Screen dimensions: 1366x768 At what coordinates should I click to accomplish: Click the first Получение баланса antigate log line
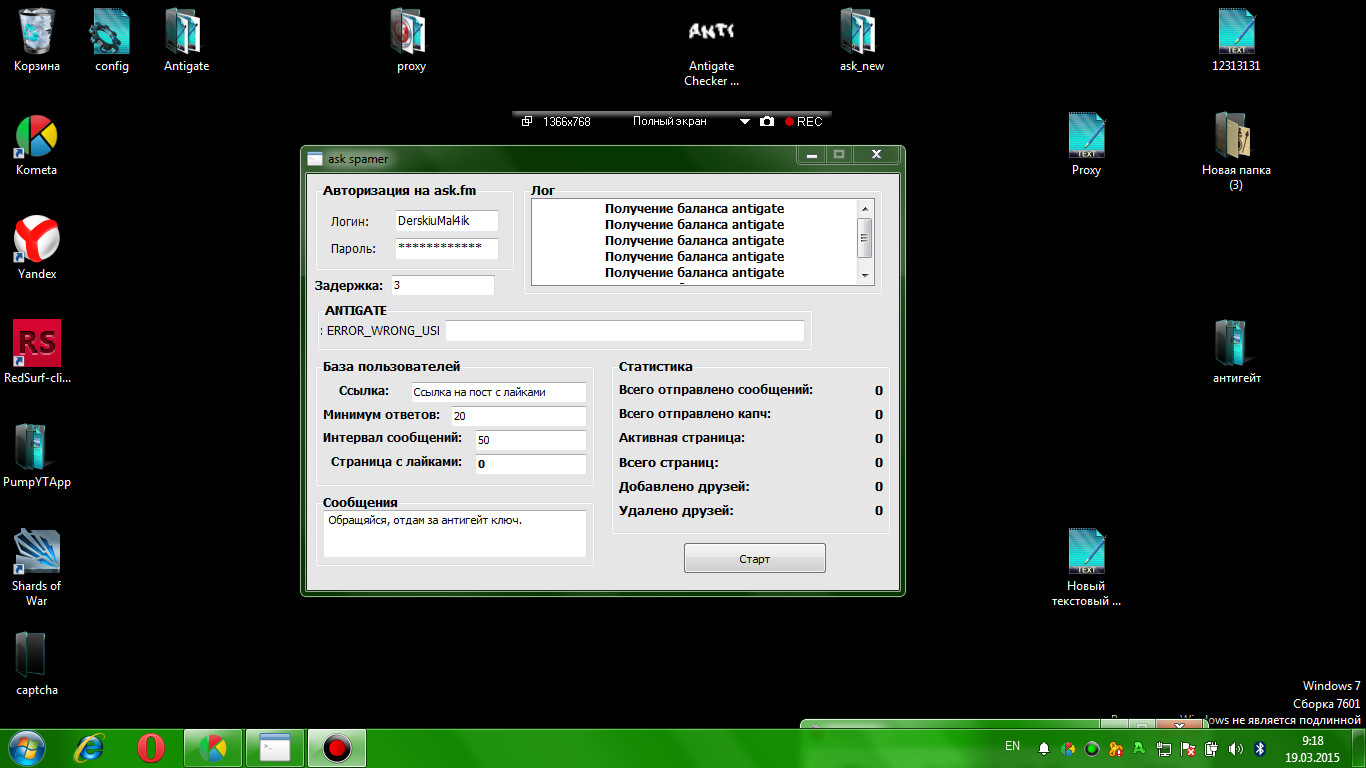click(694, 209)
